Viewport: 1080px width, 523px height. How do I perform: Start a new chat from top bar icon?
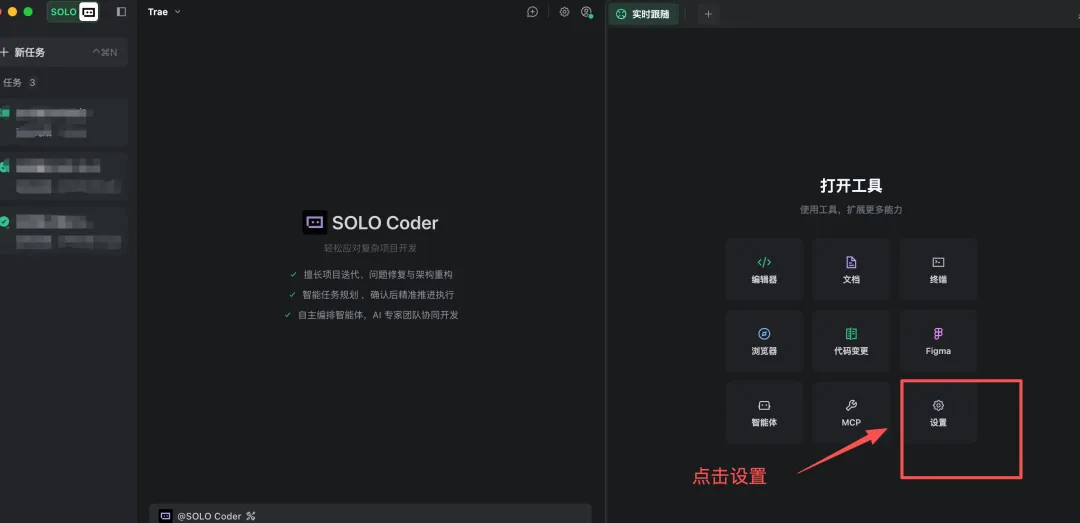pos(532,12)
